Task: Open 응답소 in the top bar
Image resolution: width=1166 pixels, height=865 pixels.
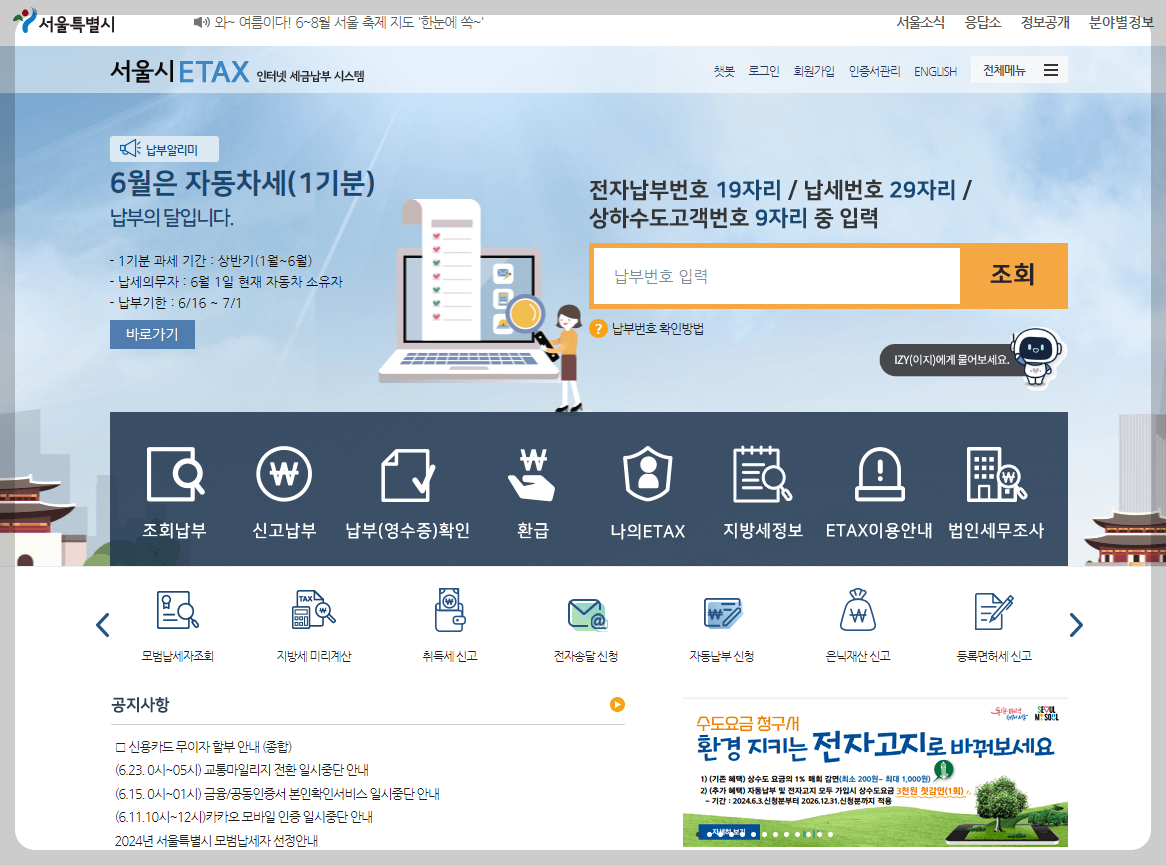Action: click(x=982, y=22)
